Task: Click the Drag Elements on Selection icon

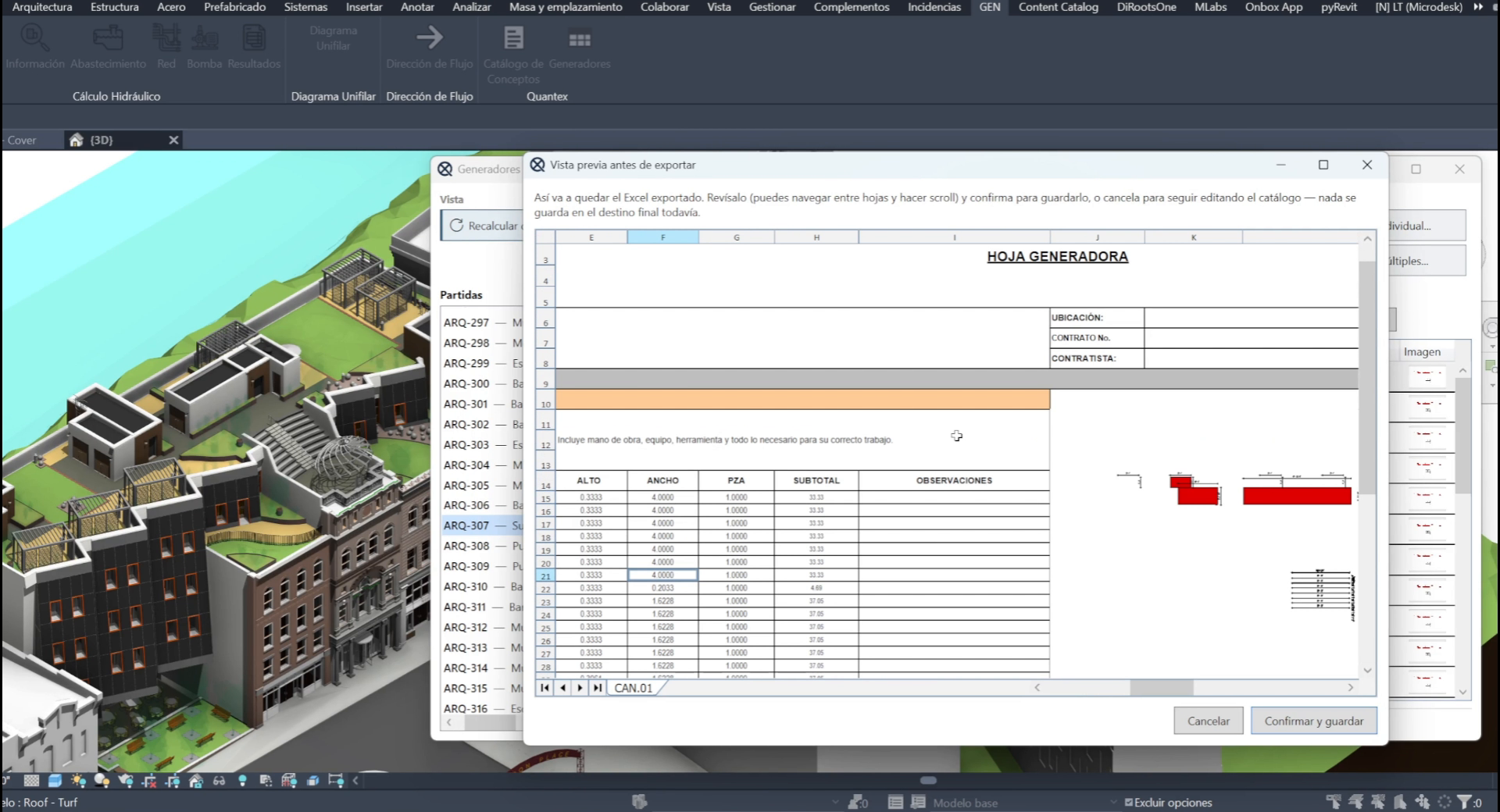Action: click(1423, 802)
